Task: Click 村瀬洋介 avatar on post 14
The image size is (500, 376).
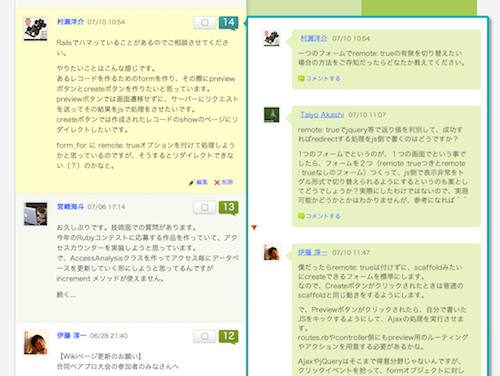Action: coord(35,29)
